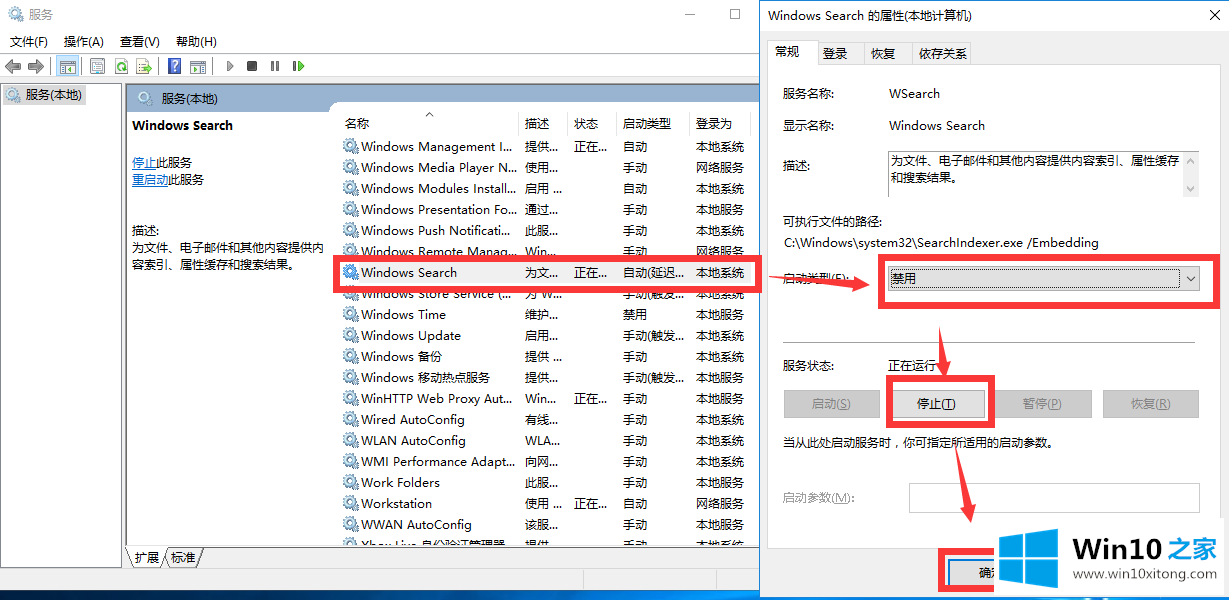Click the 停止 link for this service

(x=144, y=162)
